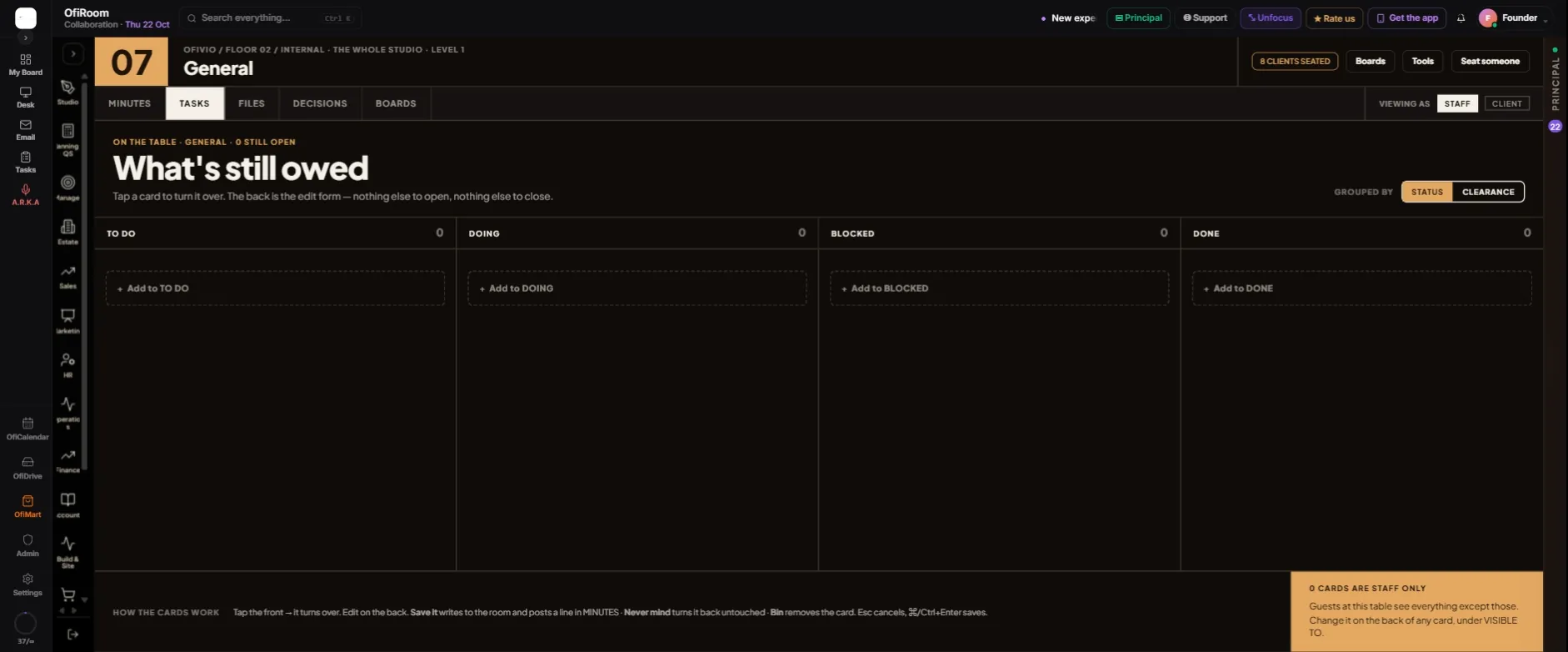1568x652 pixels.
Task: Click the logout icon at sidebar bottom
Action: pyautogui.click(x=72, y=634)
